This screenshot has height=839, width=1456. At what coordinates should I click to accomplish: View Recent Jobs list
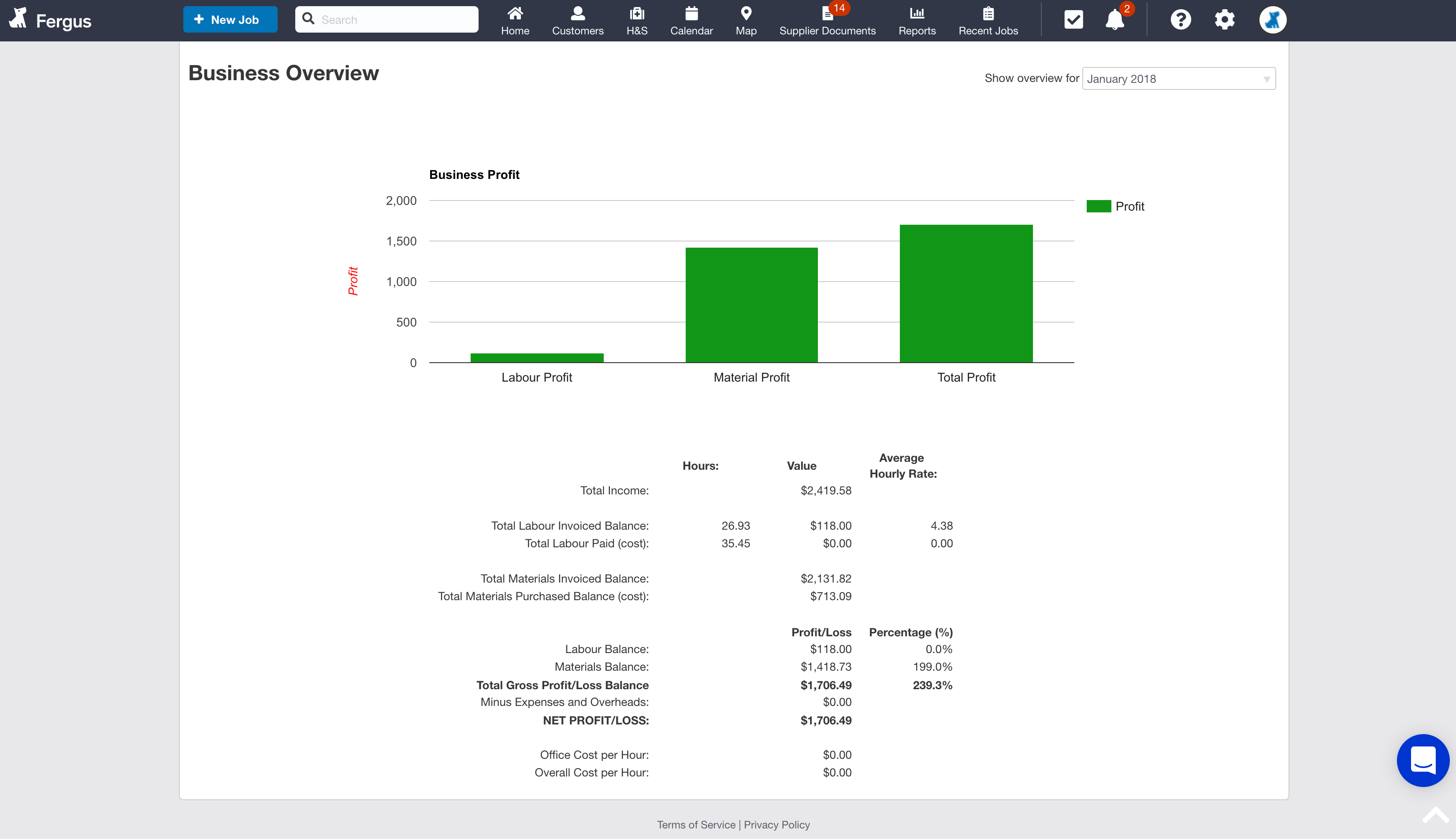coord(988,20)
